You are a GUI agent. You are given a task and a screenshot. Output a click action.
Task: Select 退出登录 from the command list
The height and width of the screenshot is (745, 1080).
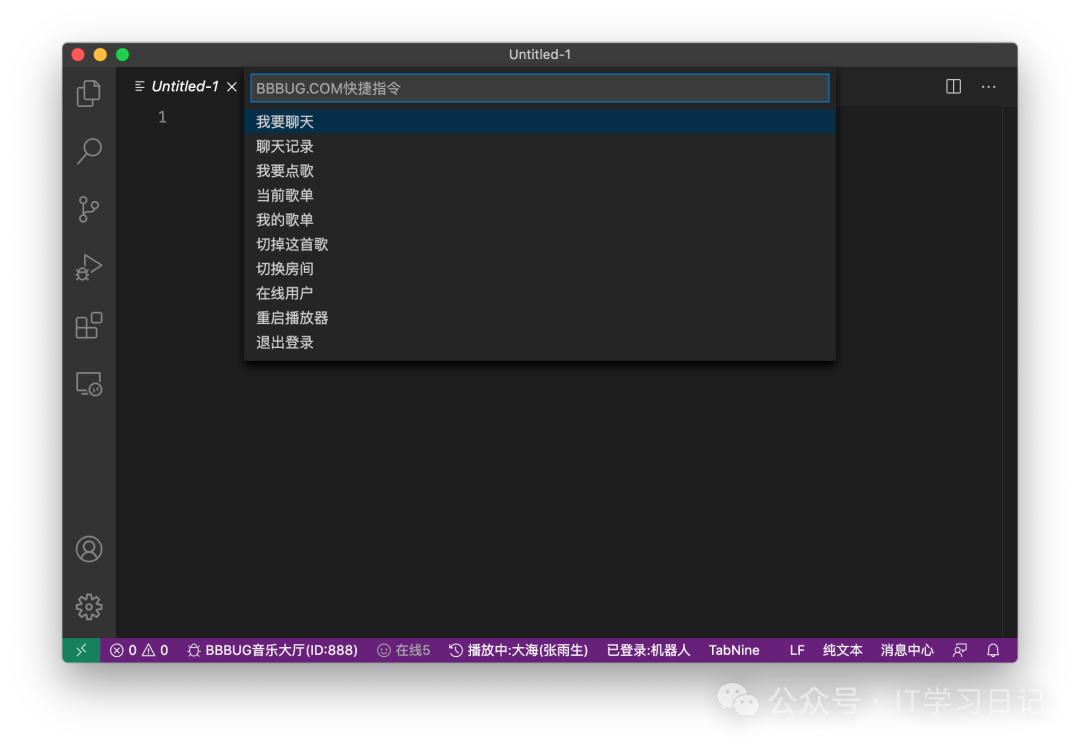click(x=285, y=342)
